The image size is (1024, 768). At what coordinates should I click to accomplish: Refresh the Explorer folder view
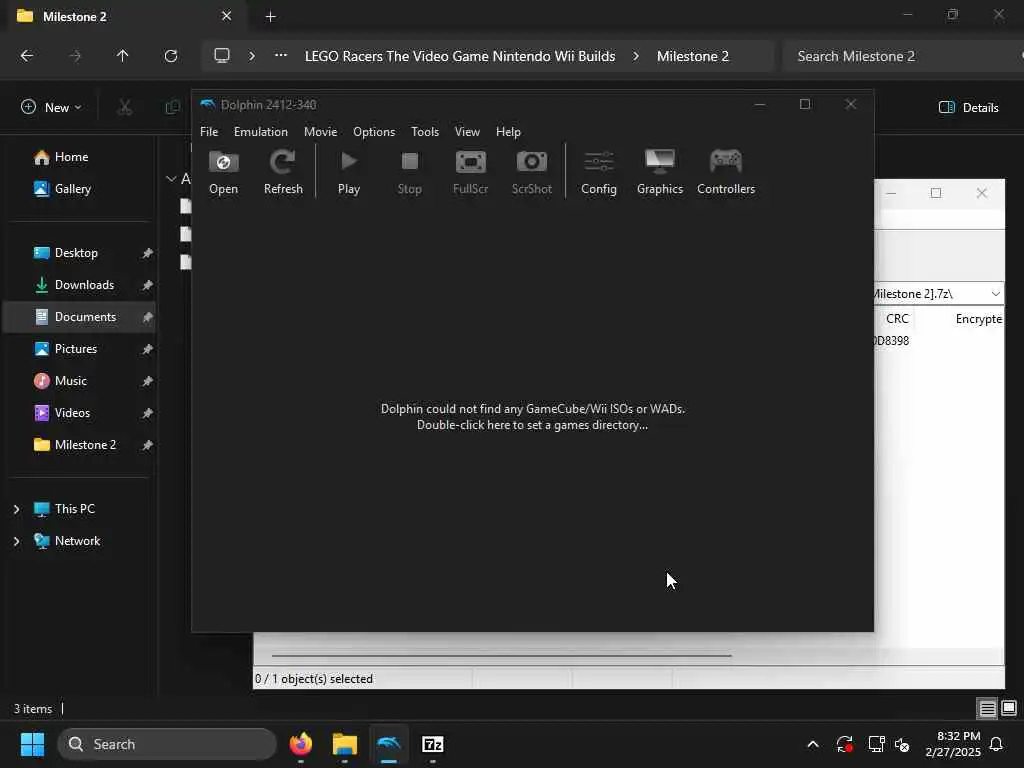pyautogui.click(x=170, y=56)
